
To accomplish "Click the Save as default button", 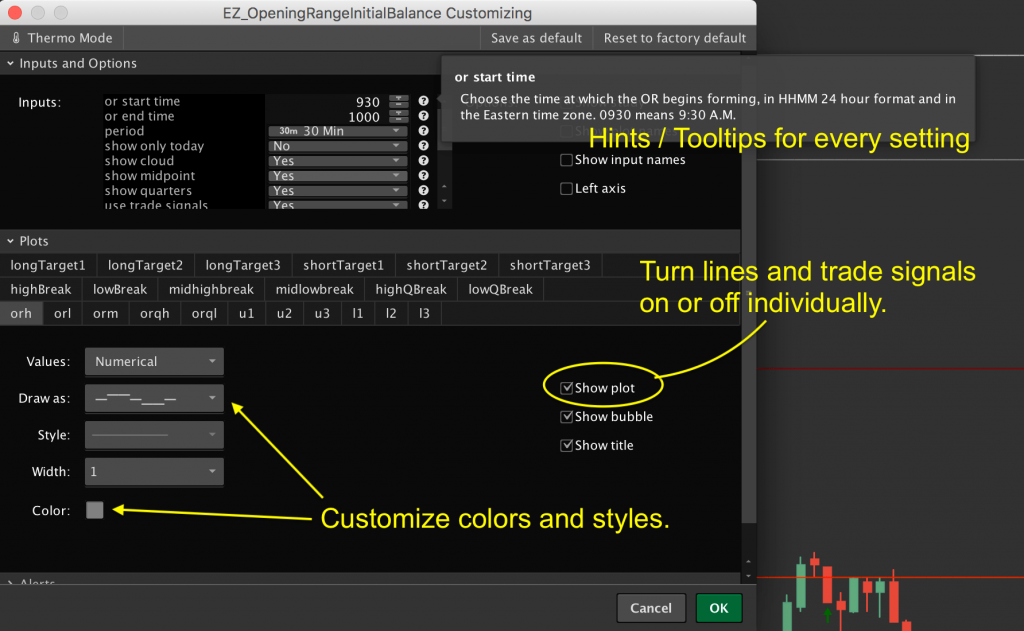I will 536,37.
